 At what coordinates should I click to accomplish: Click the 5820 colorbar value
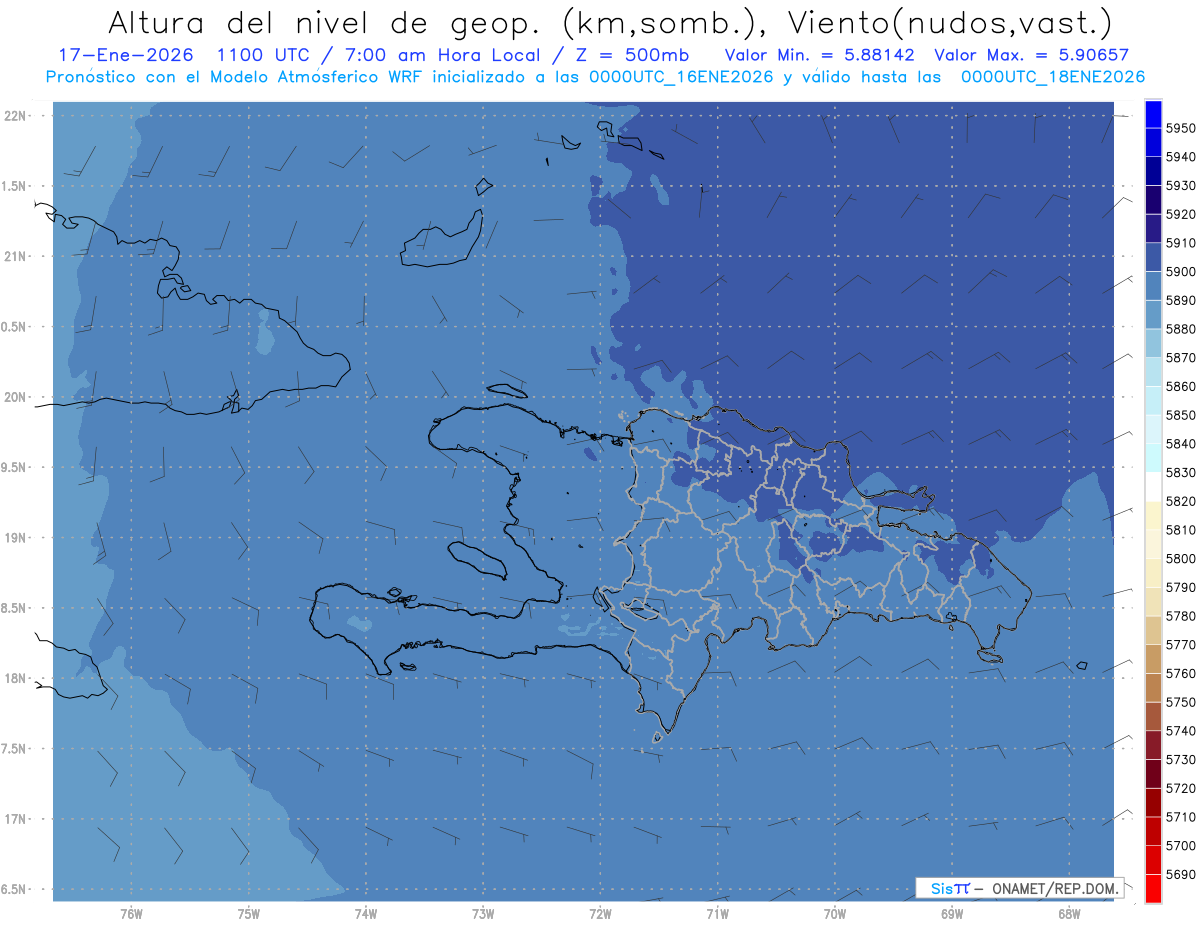click(1181, 501)
